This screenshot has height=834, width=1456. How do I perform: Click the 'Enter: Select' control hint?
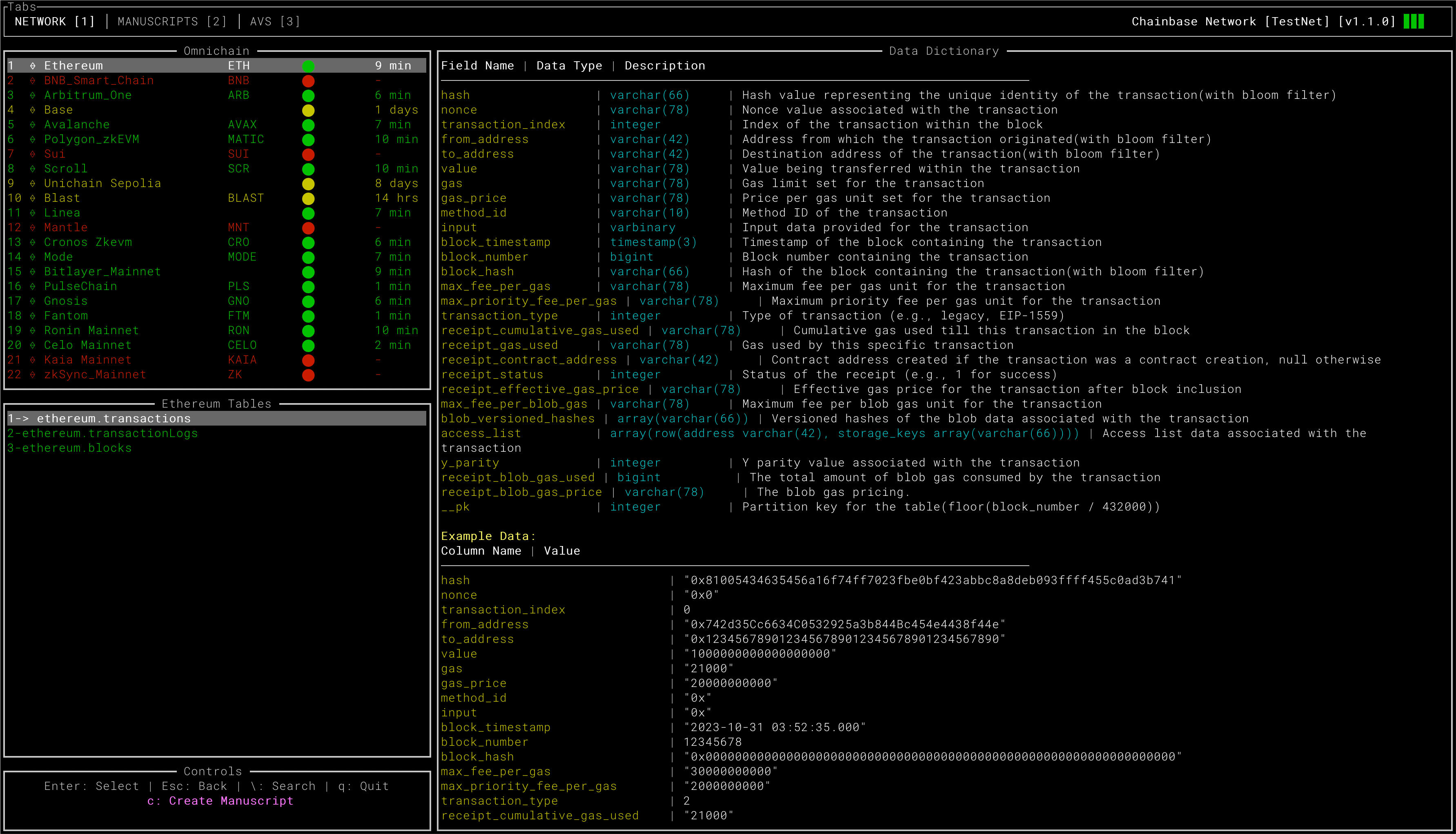coord(91,786)
